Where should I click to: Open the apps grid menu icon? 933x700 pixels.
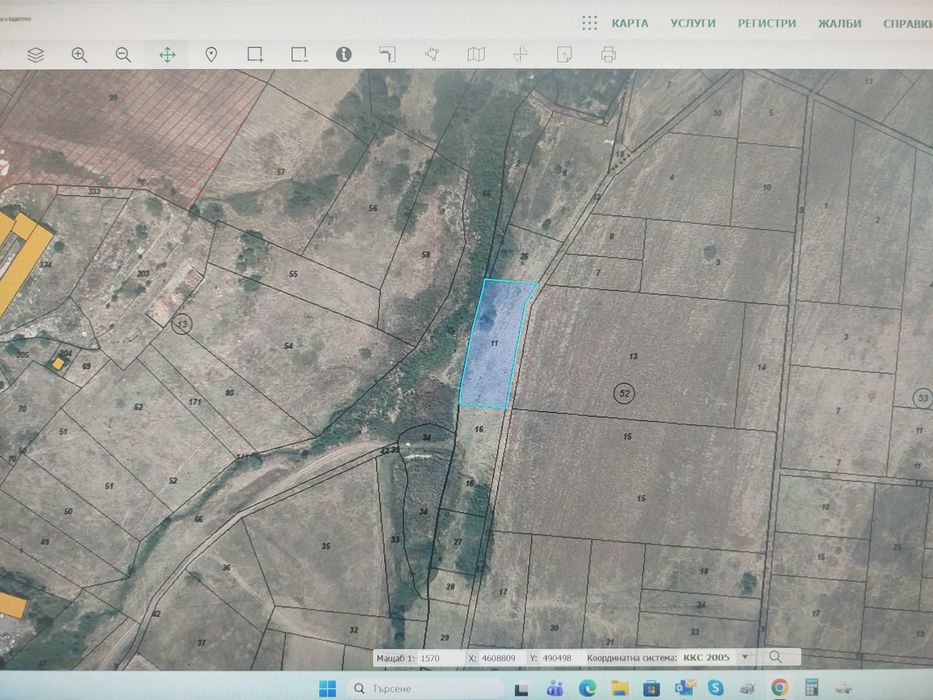(x=590, y=23)
